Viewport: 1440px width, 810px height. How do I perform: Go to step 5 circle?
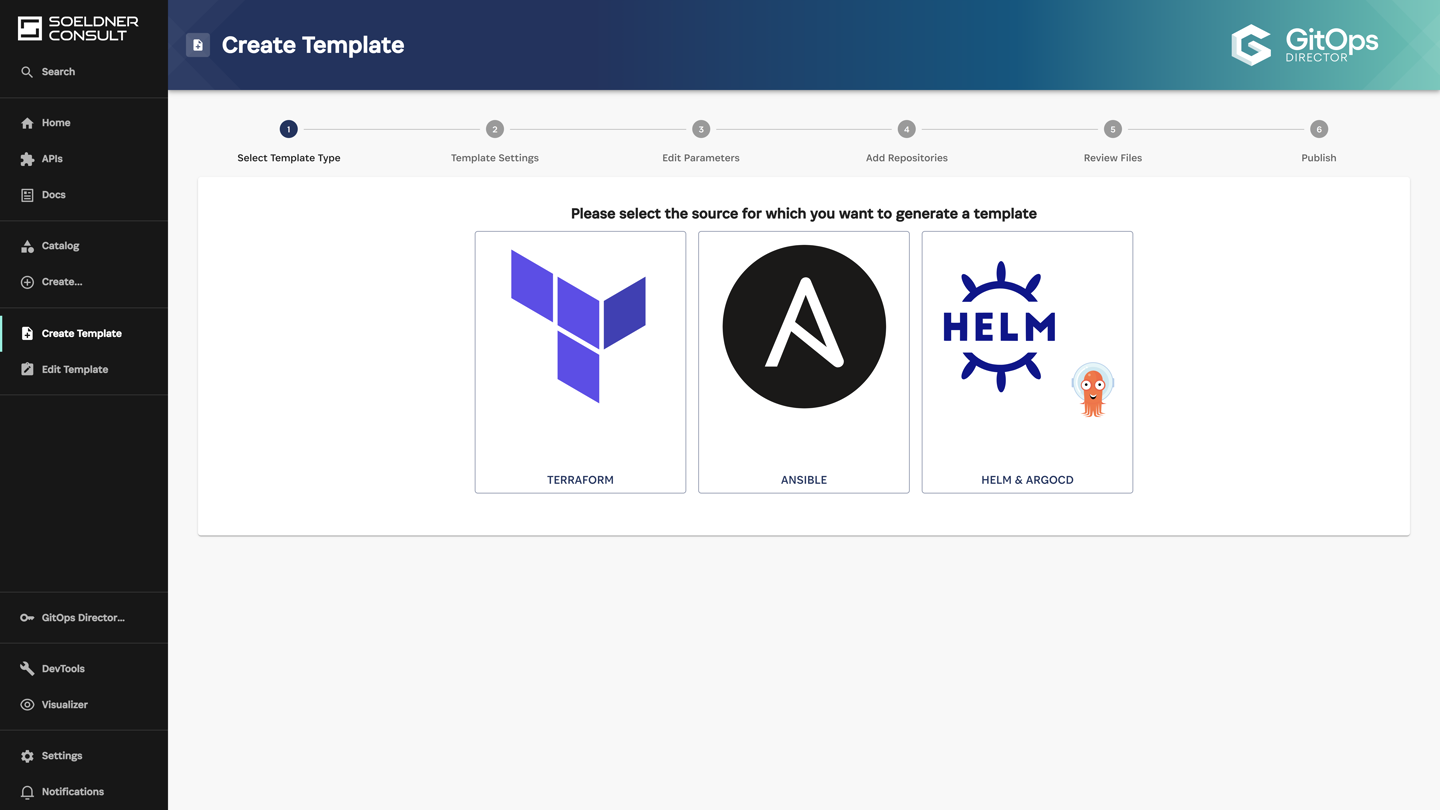[x=1113, y=129]
